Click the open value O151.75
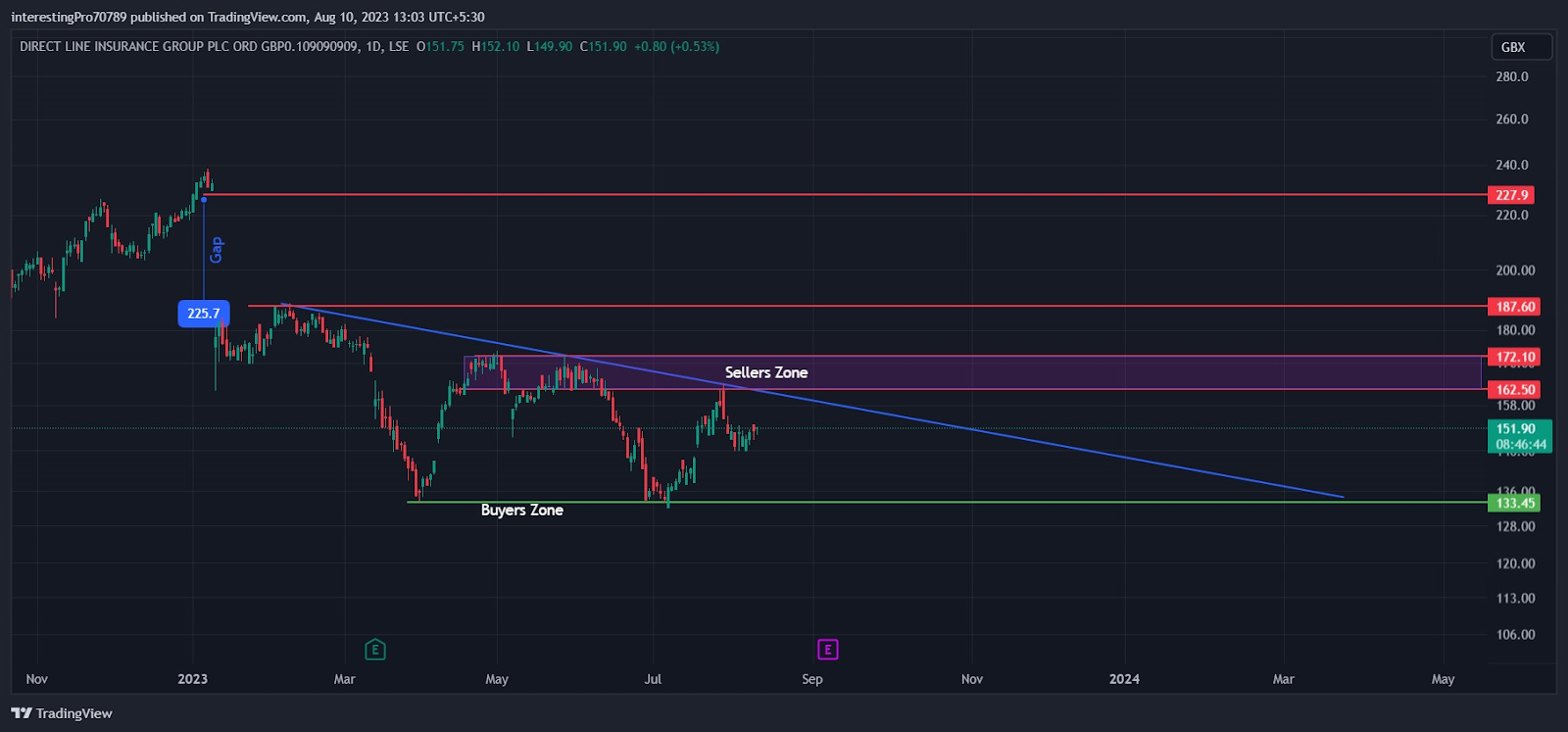1568x732 pixels. (441, 46)
